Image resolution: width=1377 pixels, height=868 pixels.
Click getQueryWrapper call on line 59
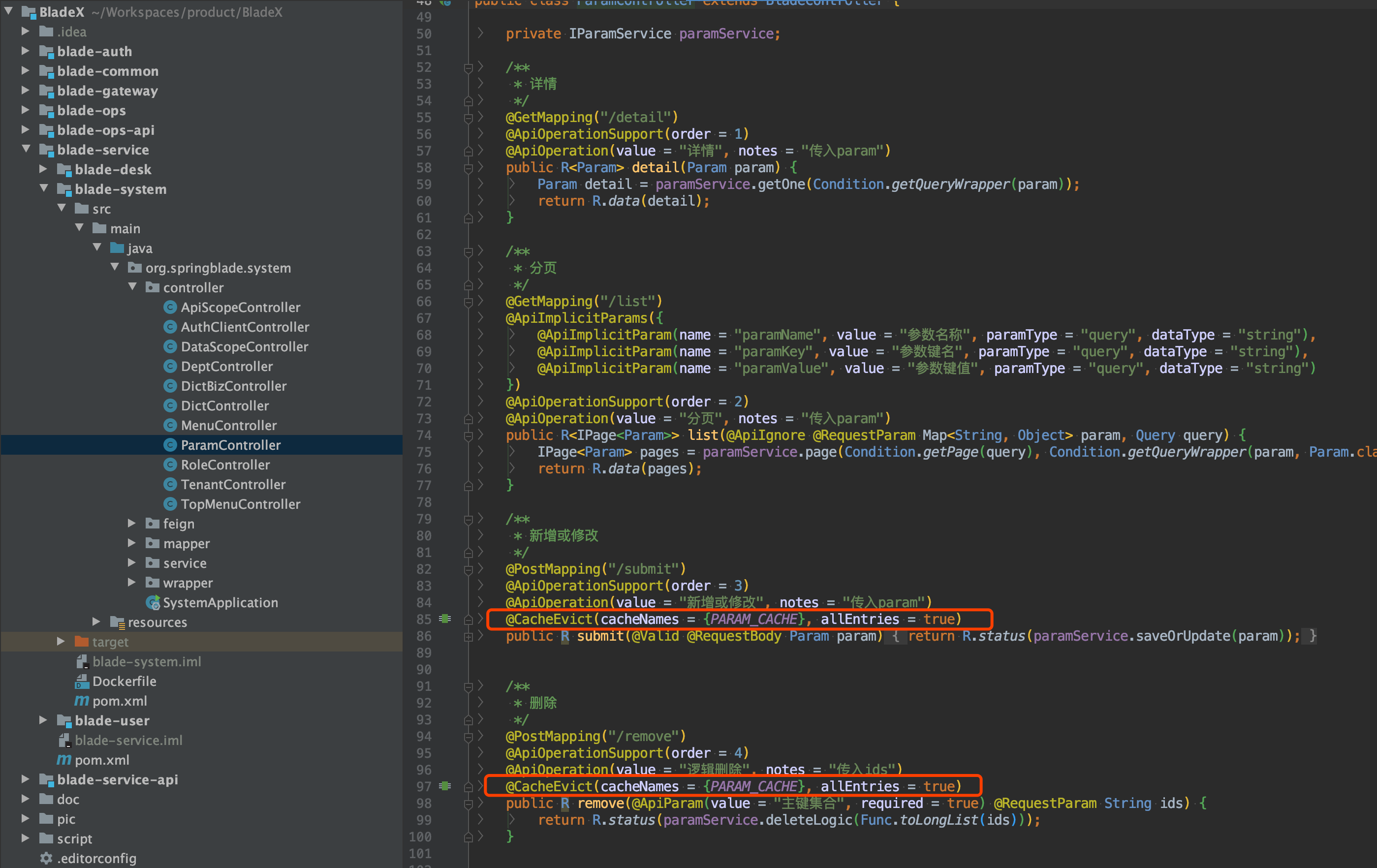[x=950, y=184]
